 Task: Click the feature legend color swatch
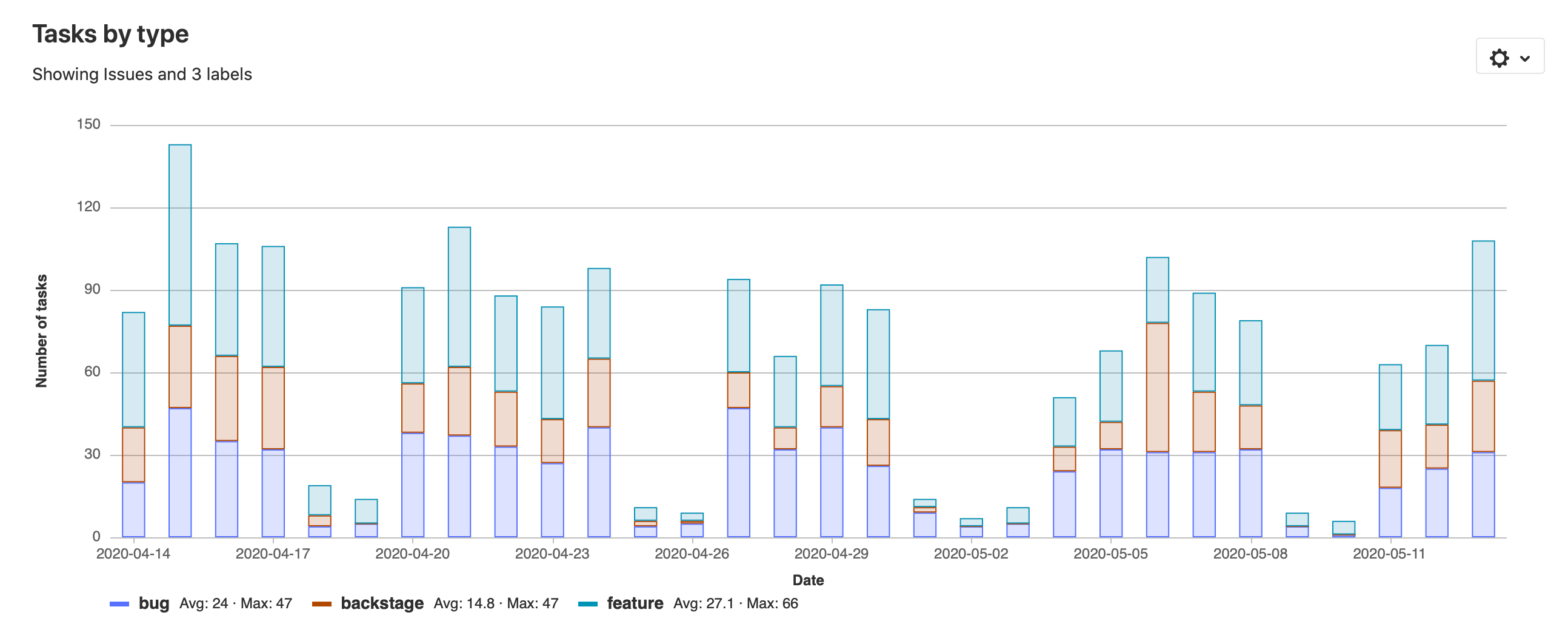(589, 604)
